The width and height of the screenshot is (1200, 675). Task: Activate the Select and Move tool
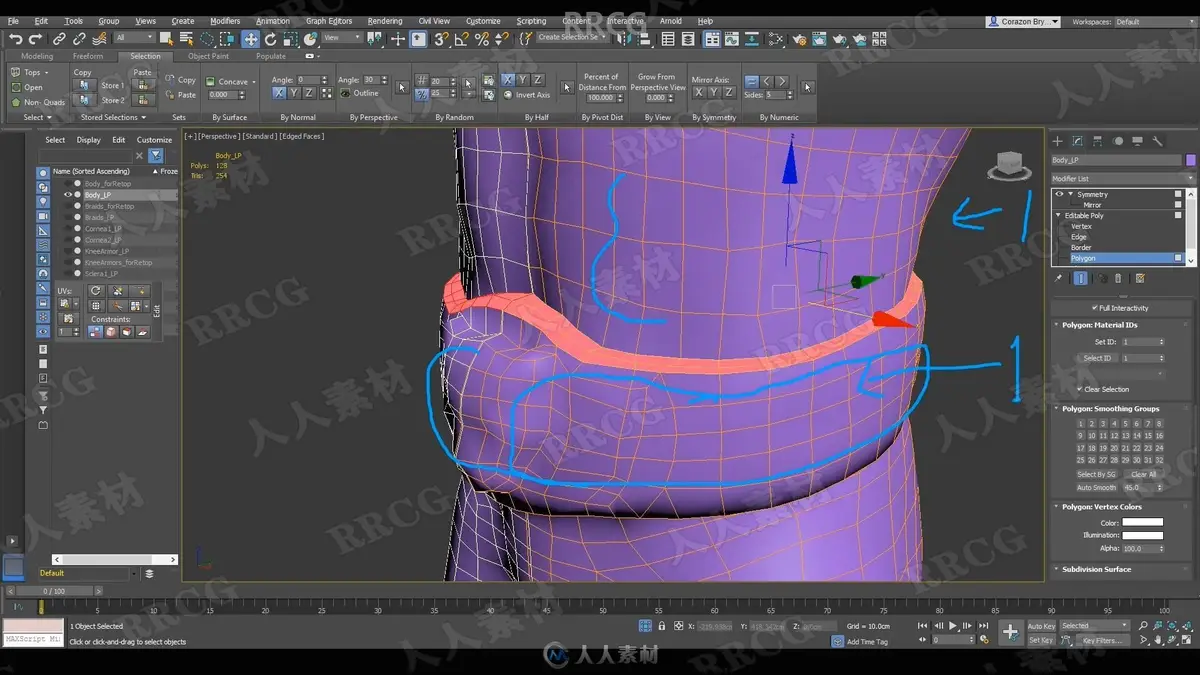click(250, 38)
